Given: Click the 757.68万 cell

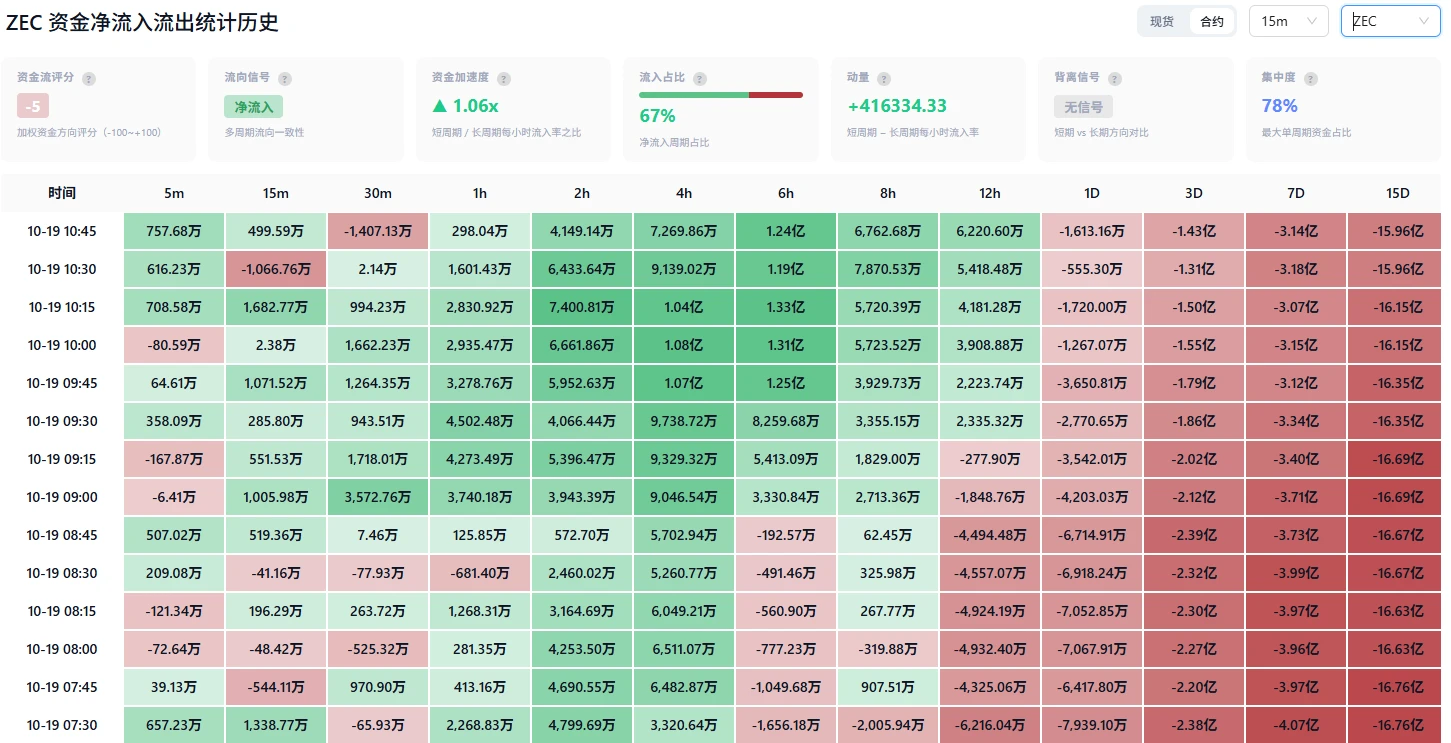Looking at the screenshot, I should (x=174, y=231).
